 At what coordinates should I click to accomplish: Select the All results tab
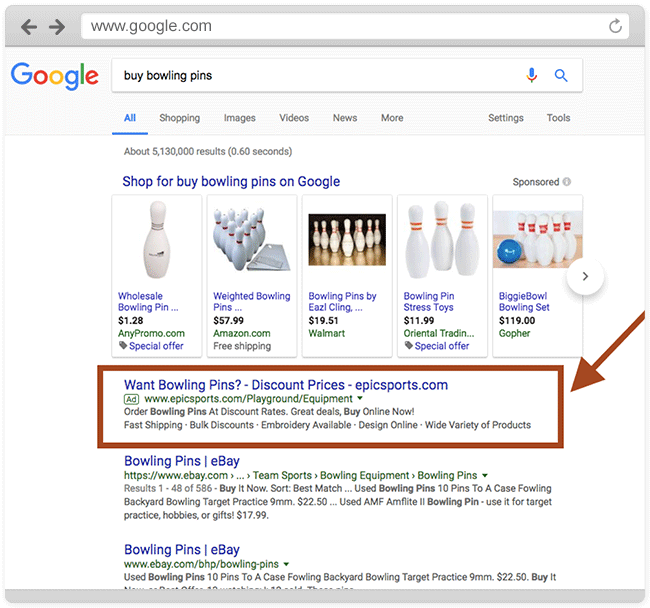coord(130,118)
